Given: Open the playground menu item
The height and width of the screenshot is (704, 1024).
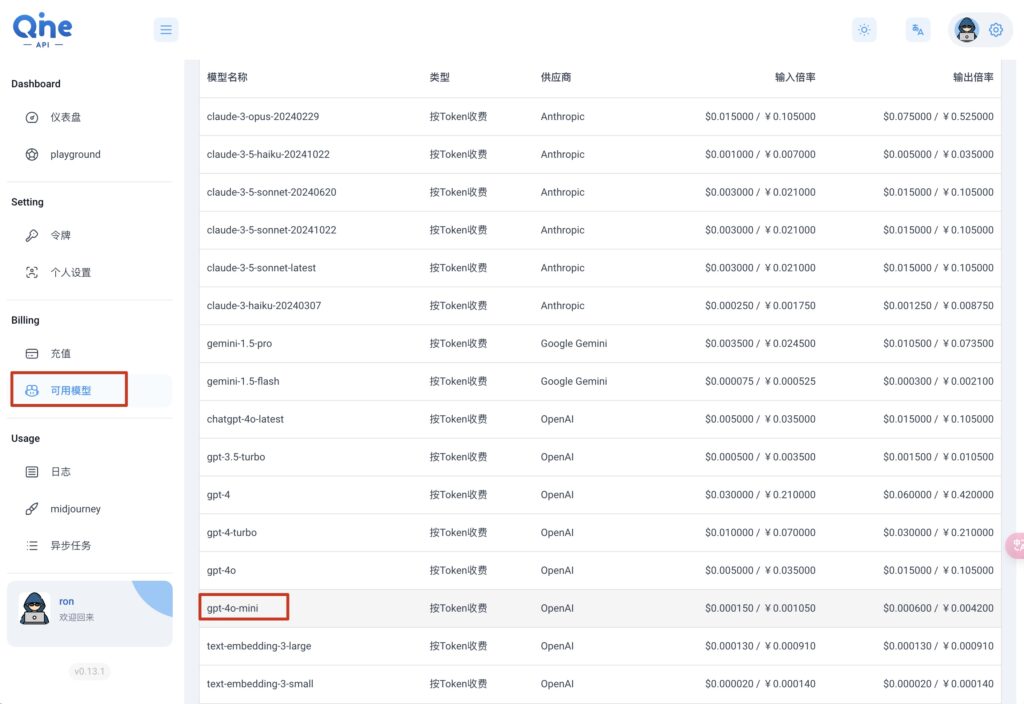Looking at the screenshot, I should pyautogui.click(x=75, y=155).
